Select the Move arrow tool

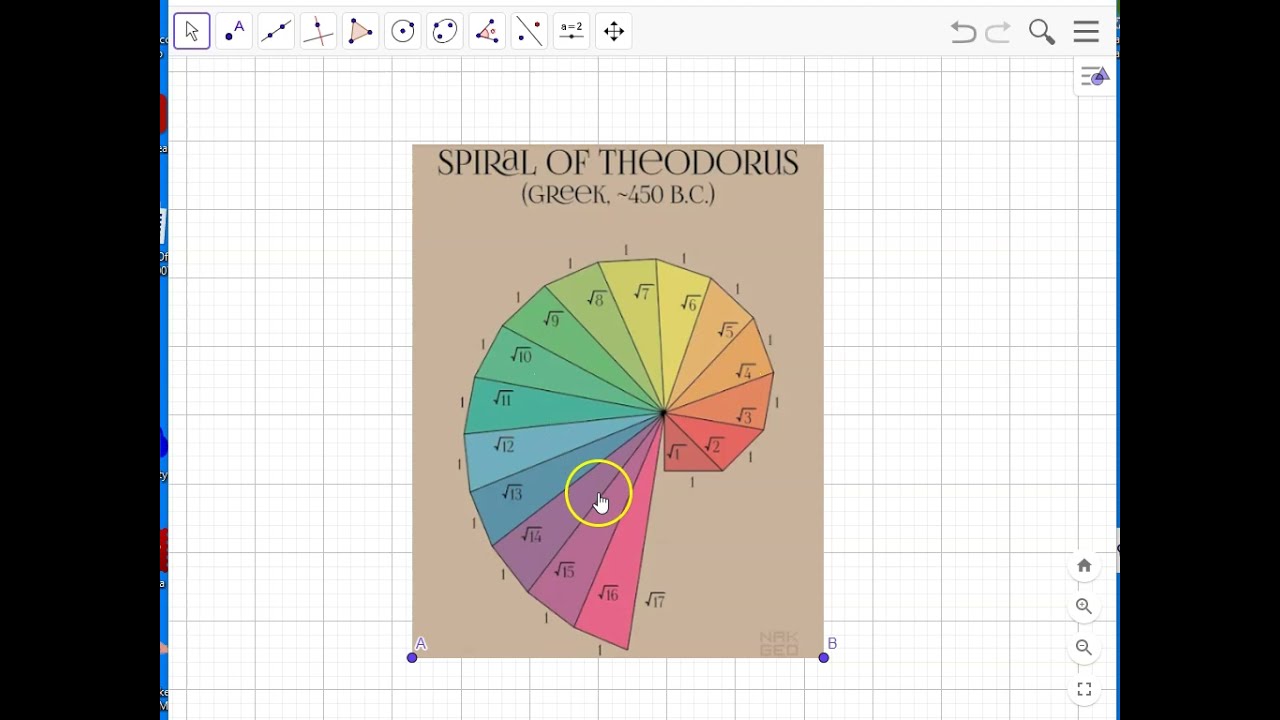pyautogui.click(x=192, y=31)
